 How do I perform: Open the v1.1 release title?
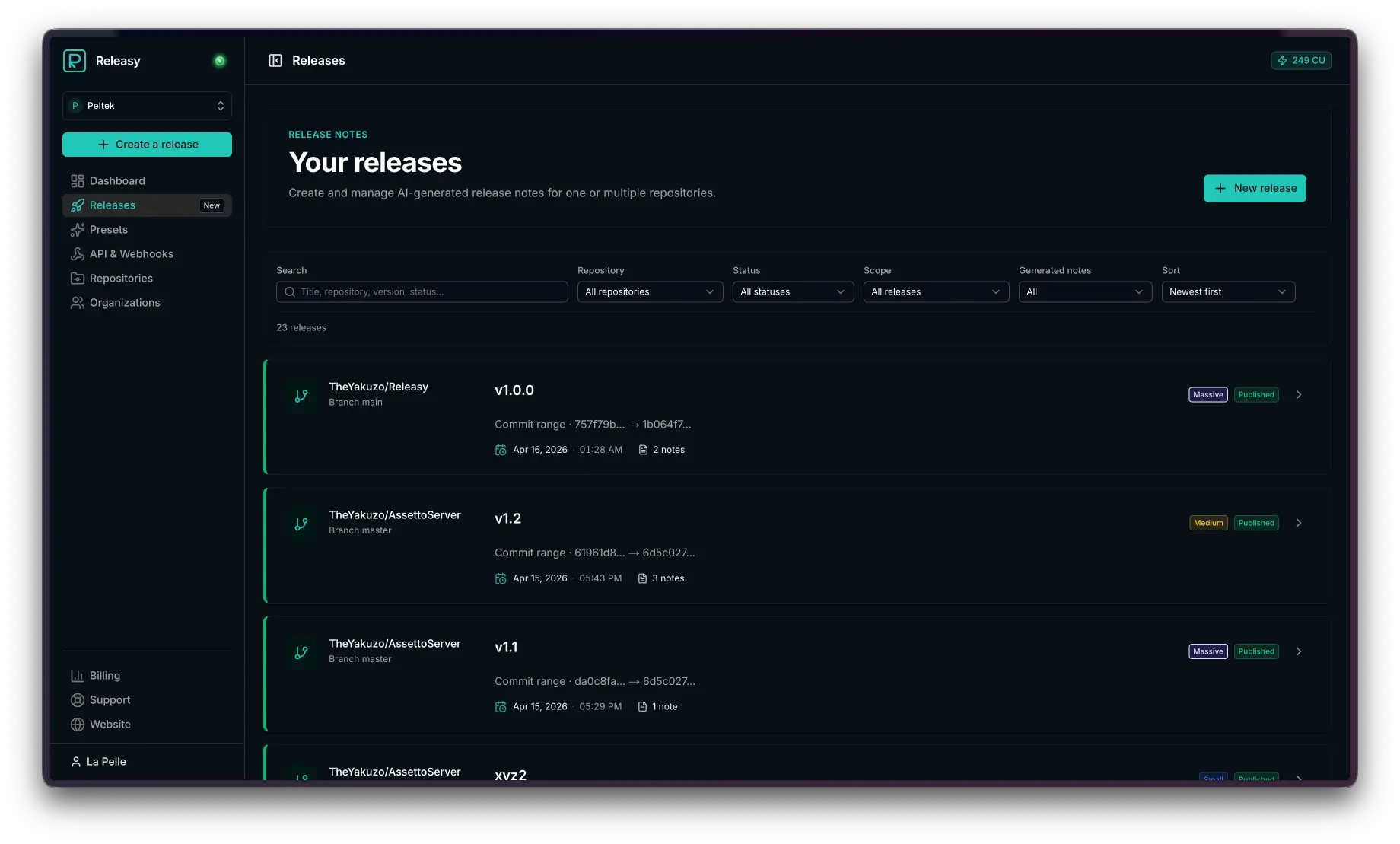pos(506,648)
